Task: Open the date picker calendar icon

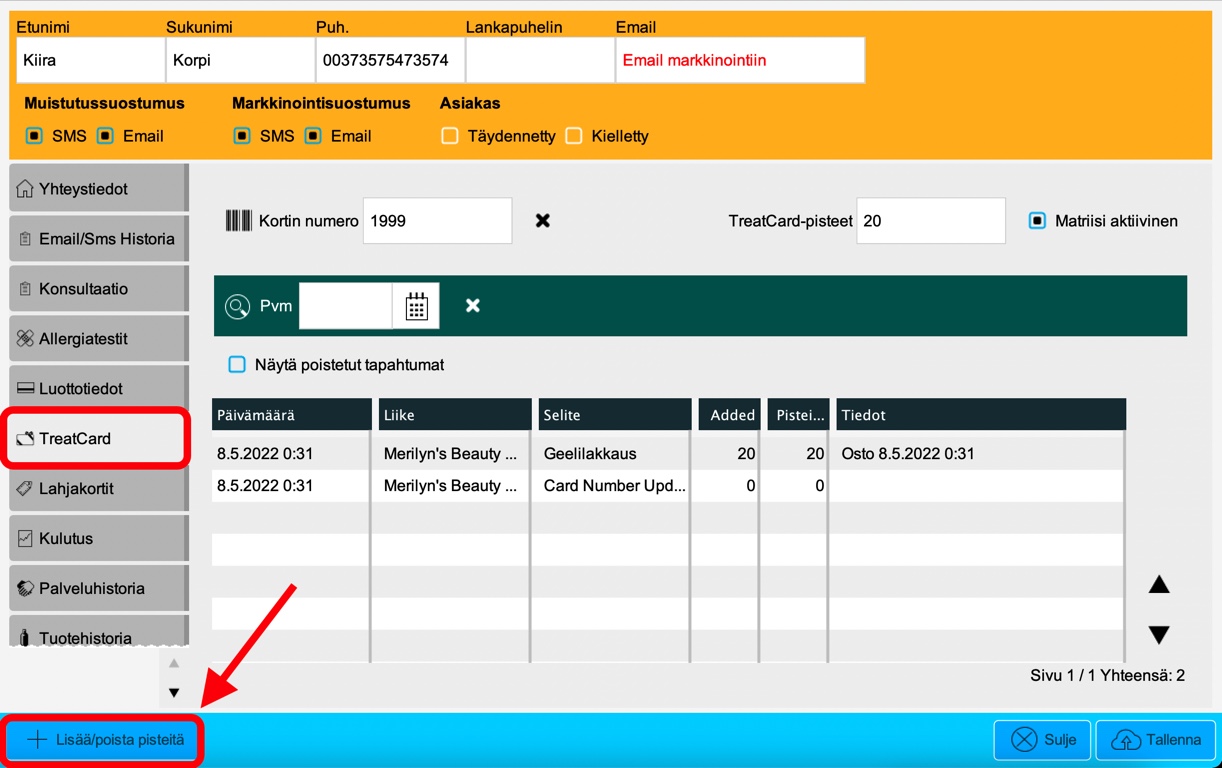Action: pos(416,306)
